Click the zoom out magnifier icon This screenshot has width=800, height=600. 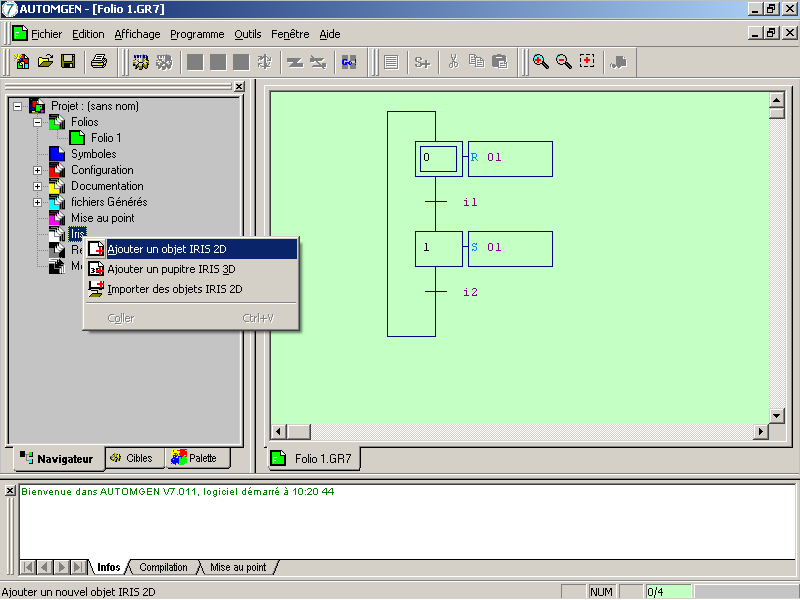564,62
